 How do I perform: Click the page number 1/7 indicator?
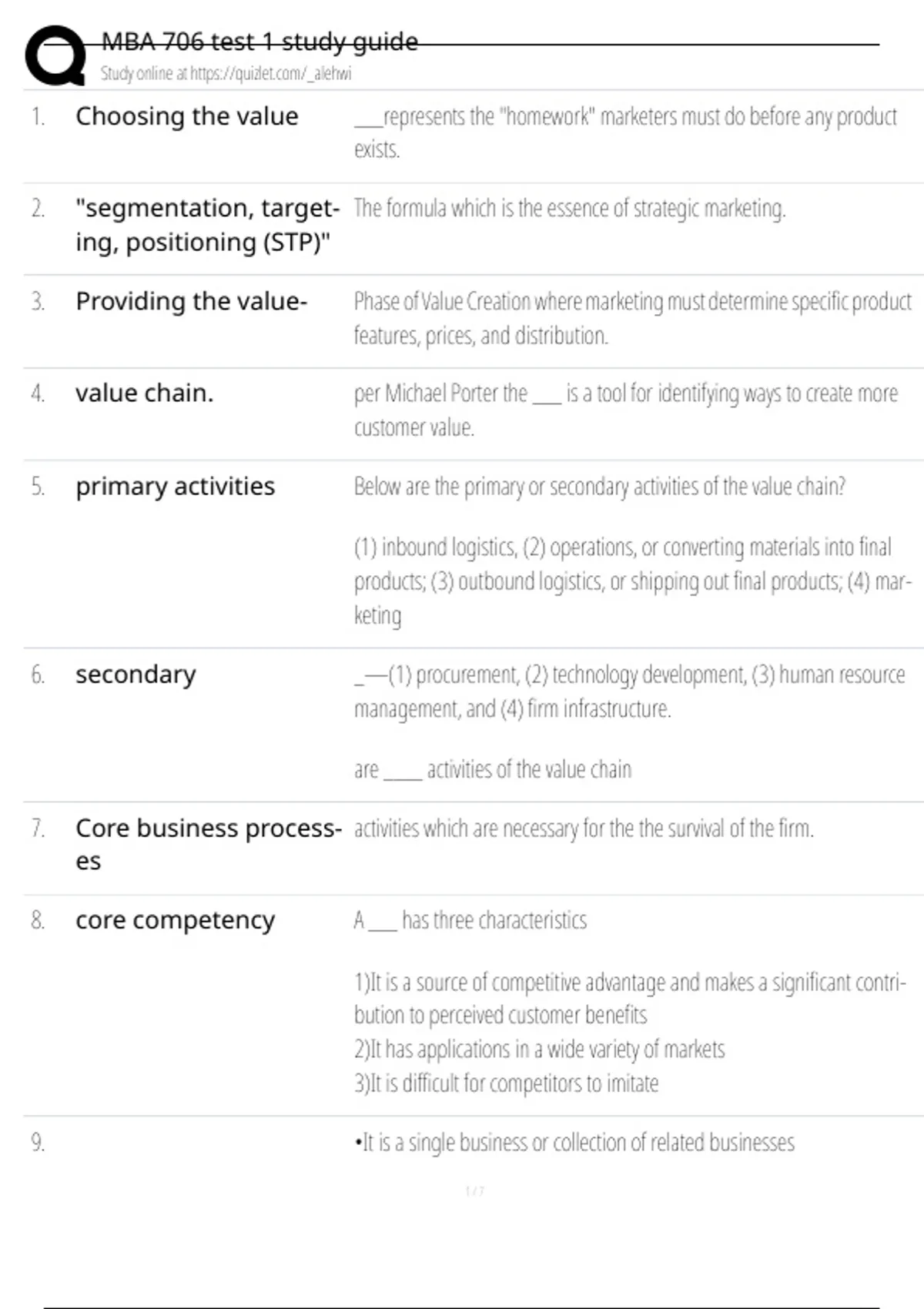(x=474, y=1191)
